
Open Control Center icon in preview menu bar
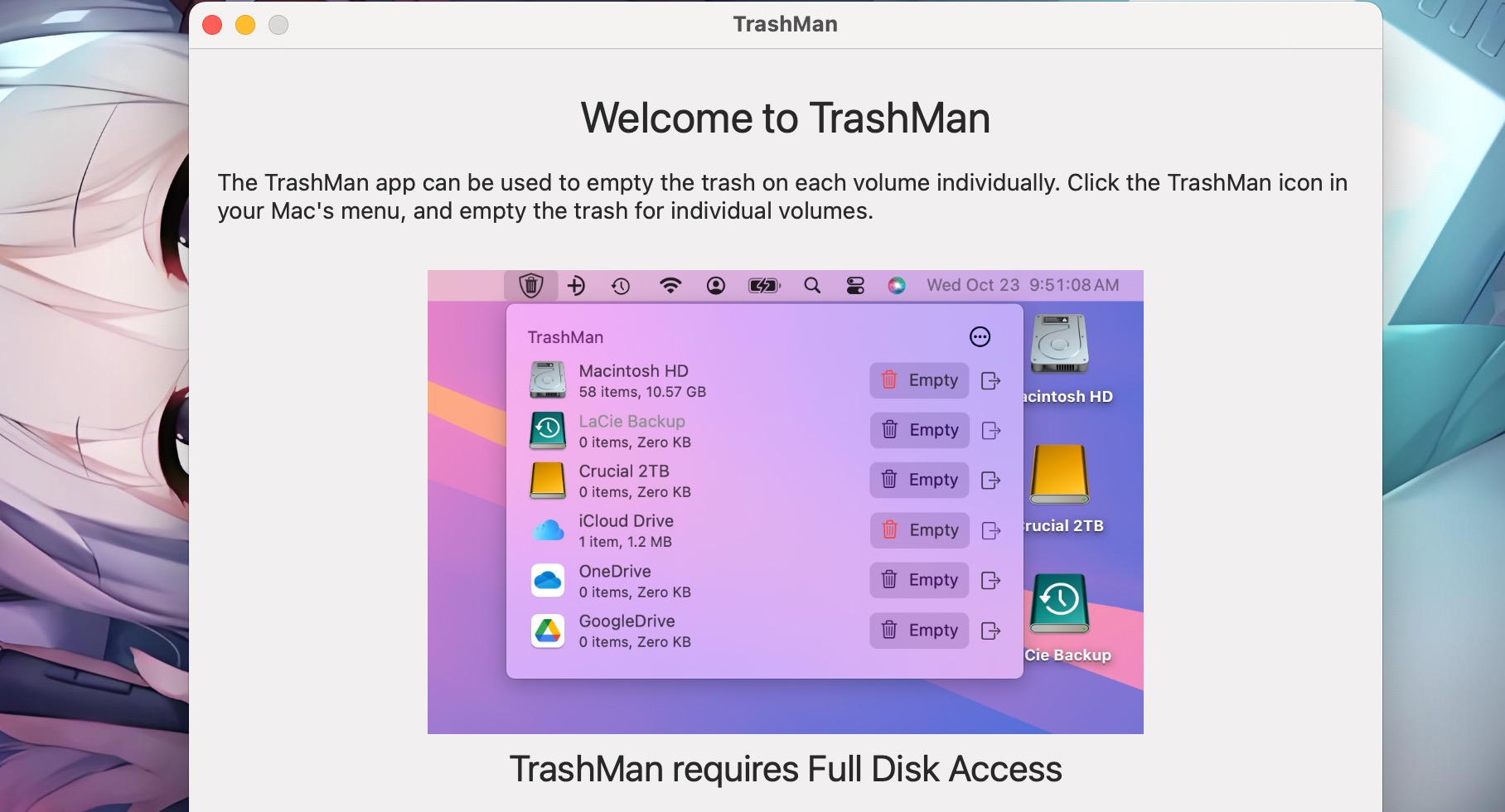point(855,286)
